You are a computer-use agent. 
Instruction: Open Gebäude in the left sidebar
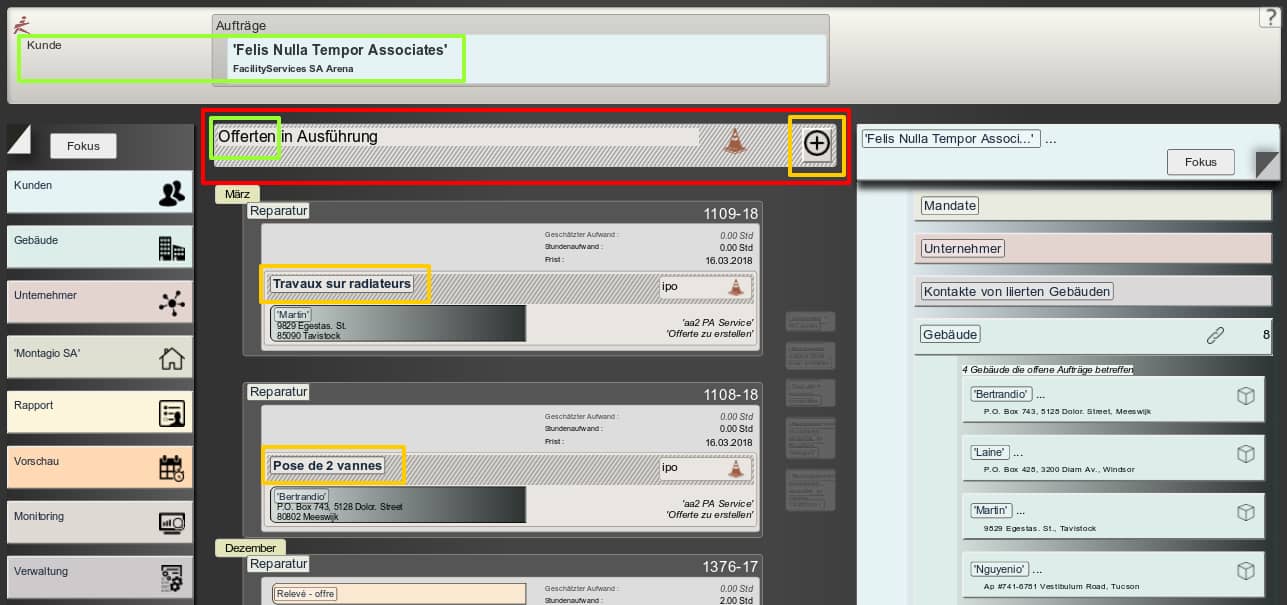click(99, 247)
